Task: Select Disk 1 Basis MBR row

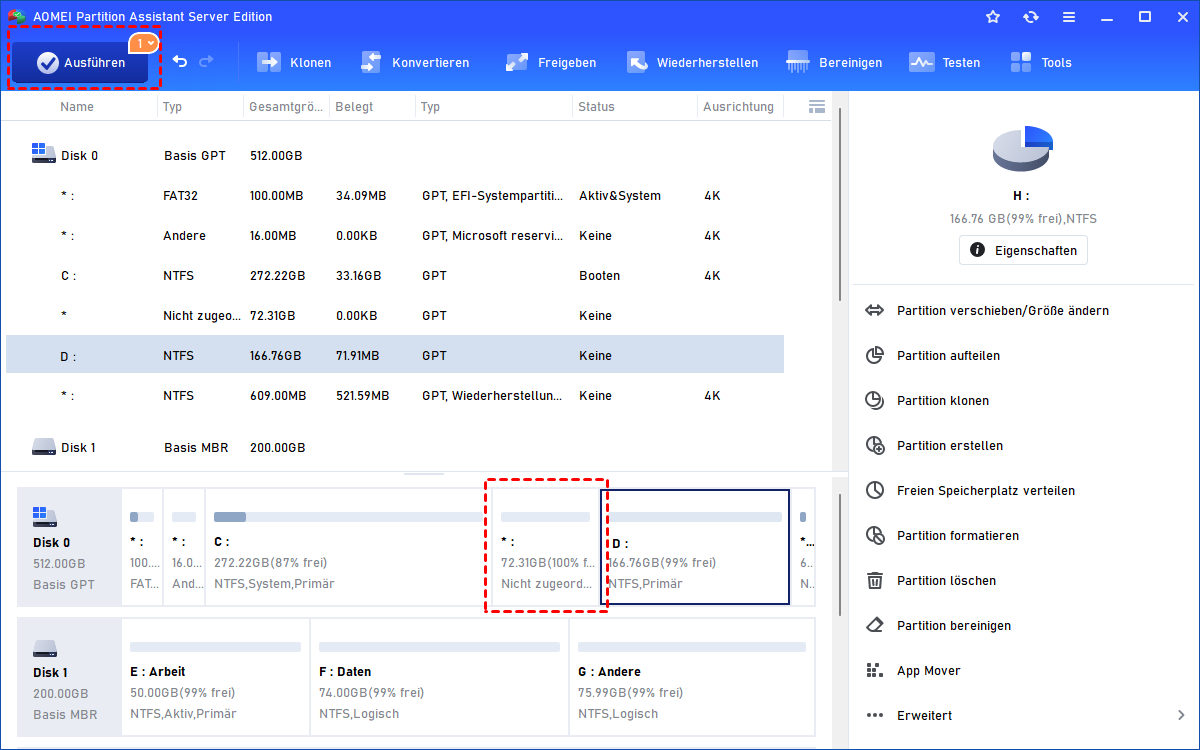Action: pyautogui.click(x=395, y=448)
